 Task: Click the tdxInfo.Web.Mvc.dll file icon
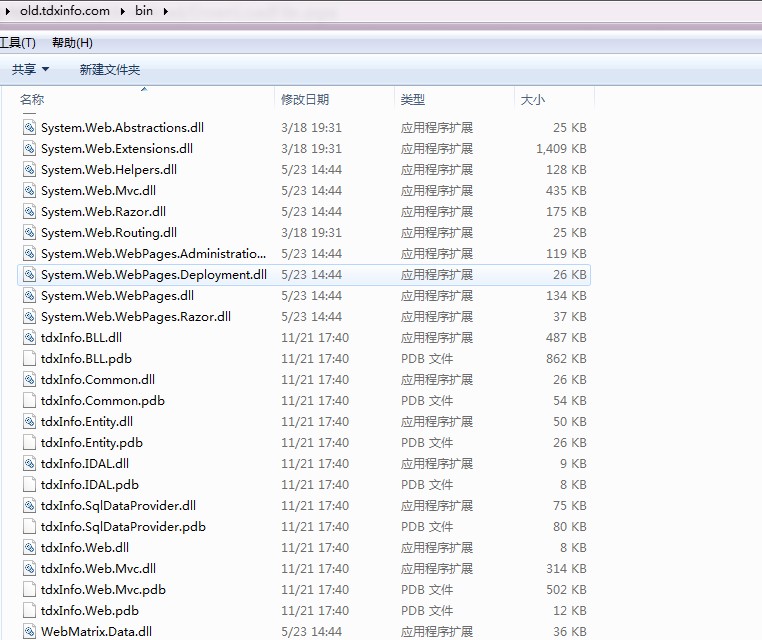tap(30, 568)
